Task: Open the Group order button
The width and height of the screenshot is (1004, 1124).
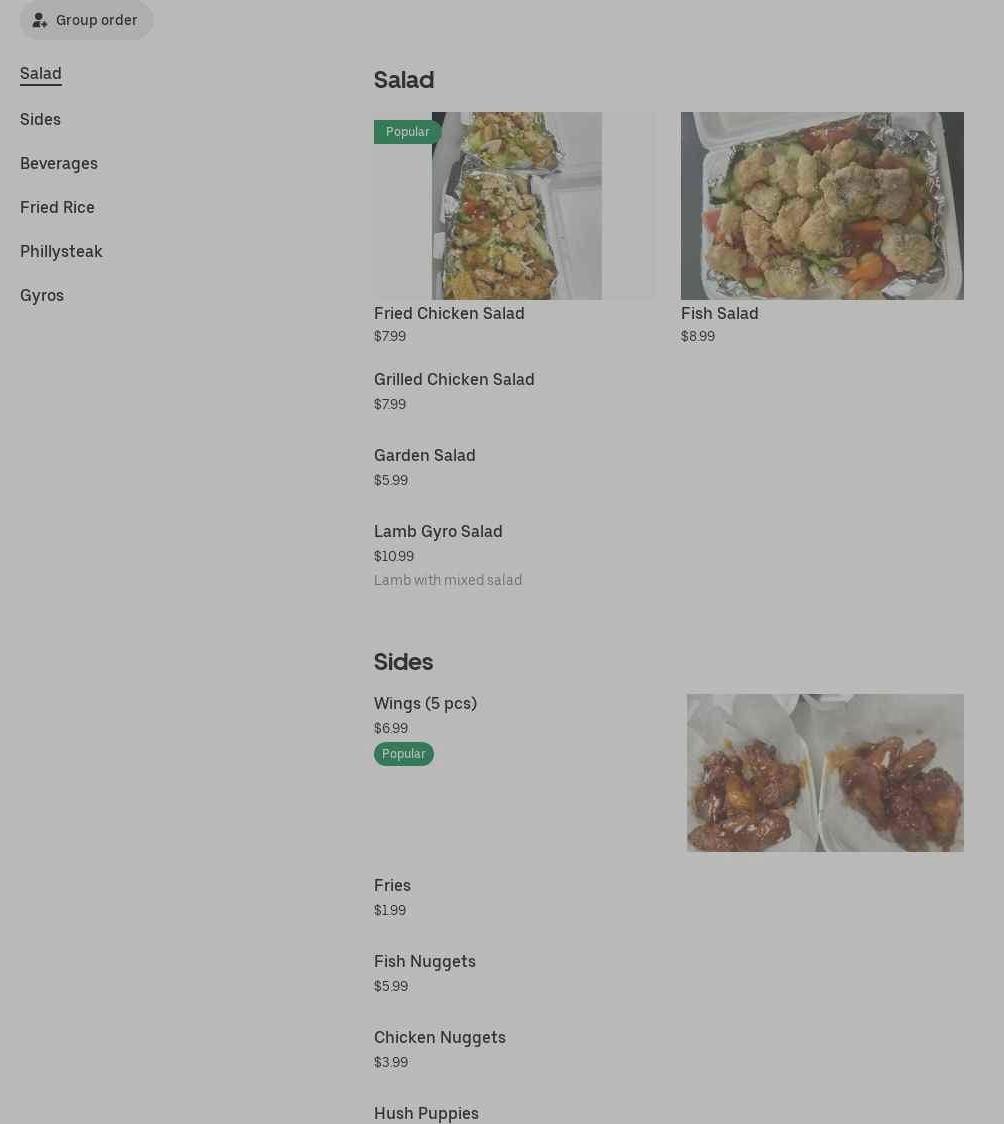Action: (86, 19)
